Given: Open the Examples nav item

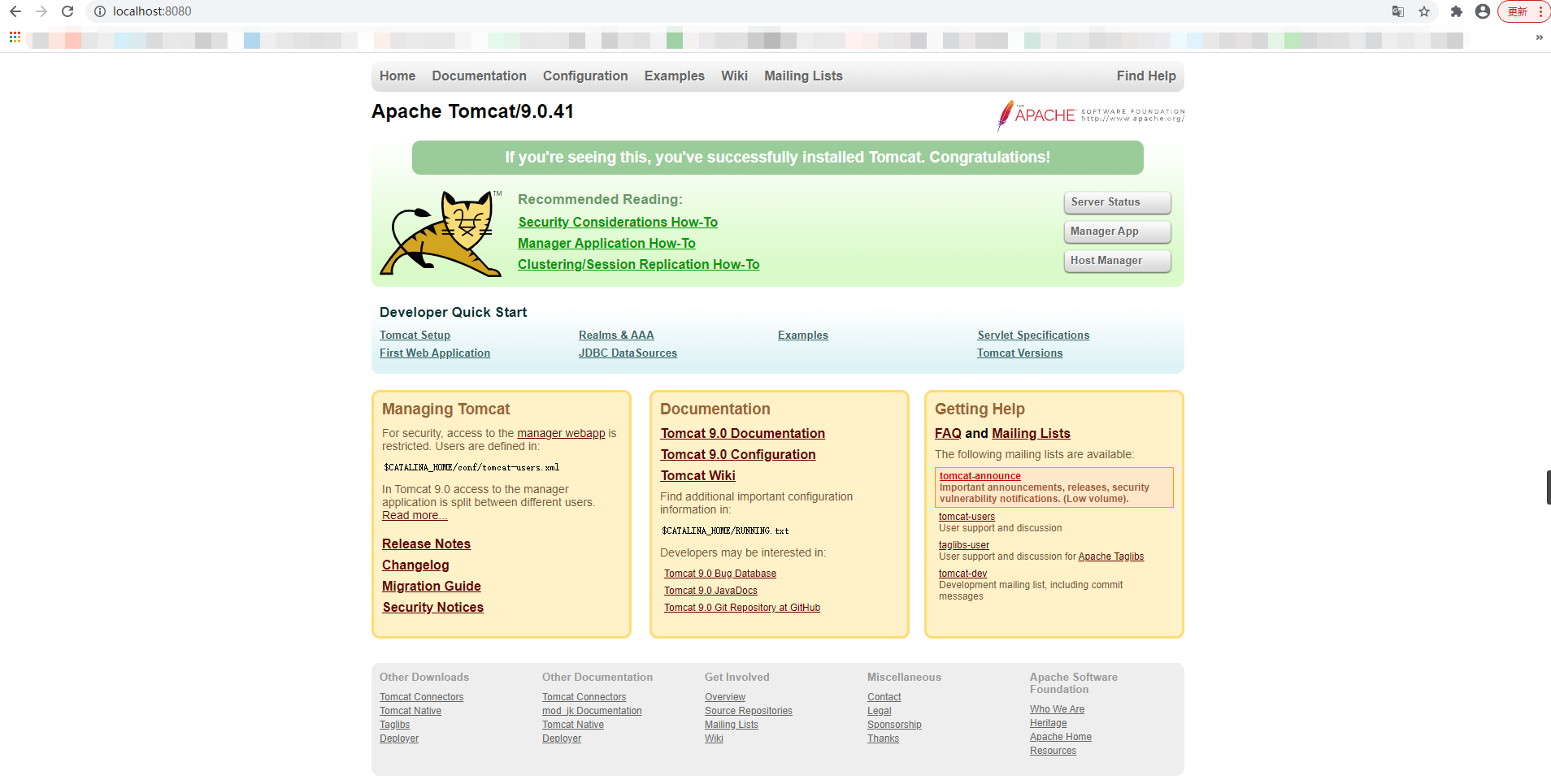Looking at the screenshot, I should (675, 76).
